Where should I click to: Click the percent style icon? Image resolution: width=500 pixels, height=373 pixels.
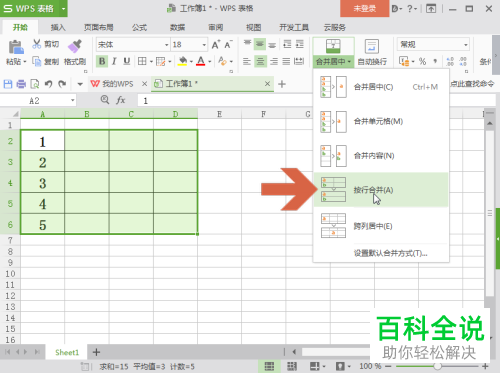[x=422, y=61]
